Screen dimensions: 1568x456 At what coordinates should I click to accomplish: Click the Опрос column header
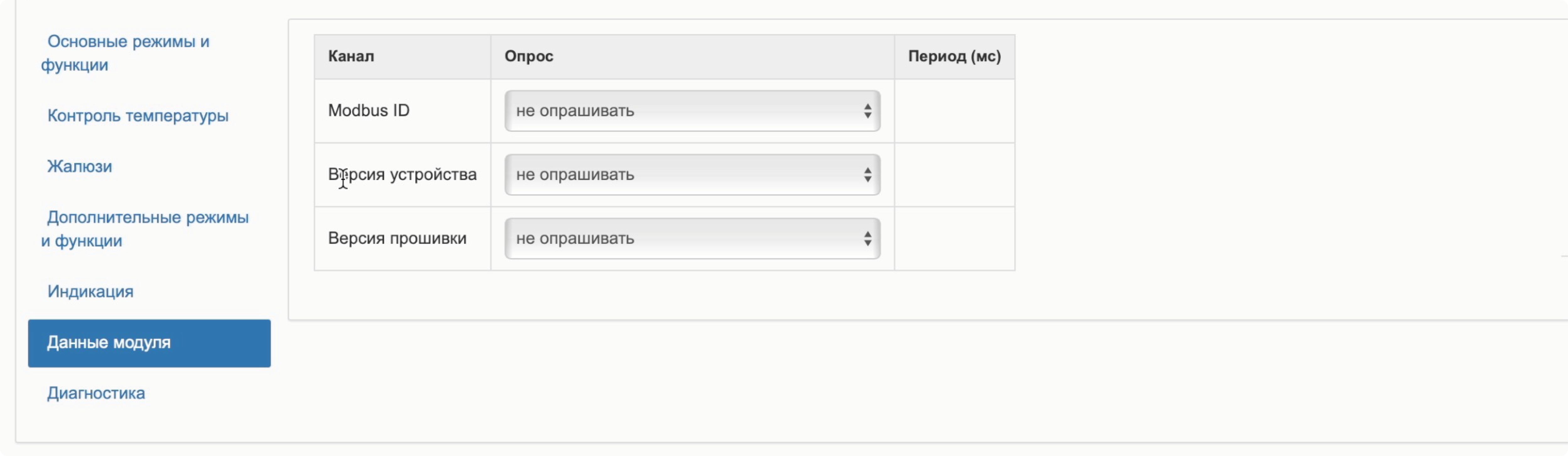pos(528,57)
